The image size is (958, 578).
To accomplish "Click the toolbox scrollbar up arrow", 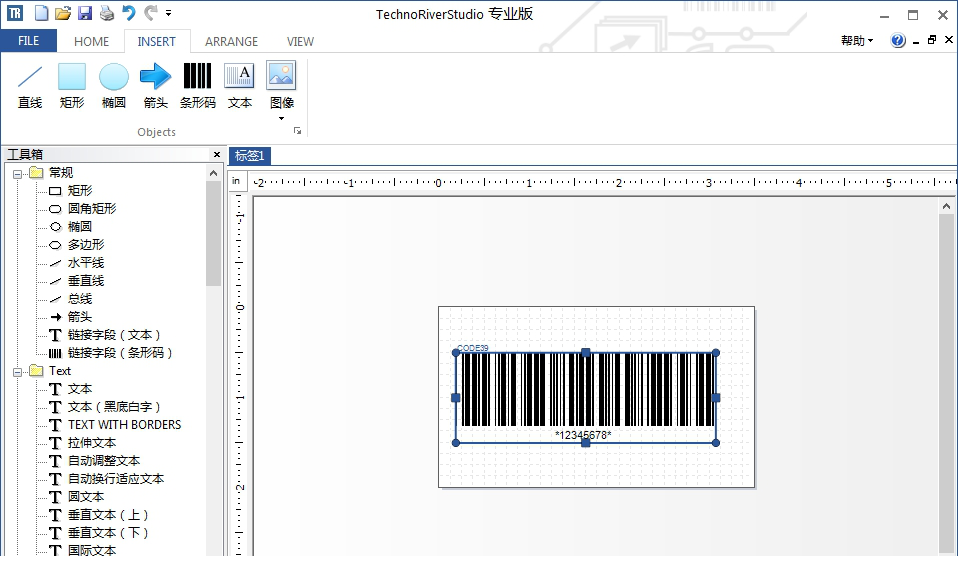I will [213, 174].
